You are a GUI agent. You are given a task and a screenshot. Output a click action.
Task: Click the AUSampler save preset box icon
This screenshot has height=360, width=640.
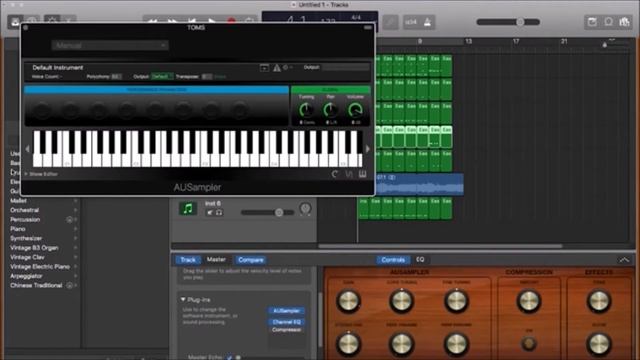click(x=264, y=68)
